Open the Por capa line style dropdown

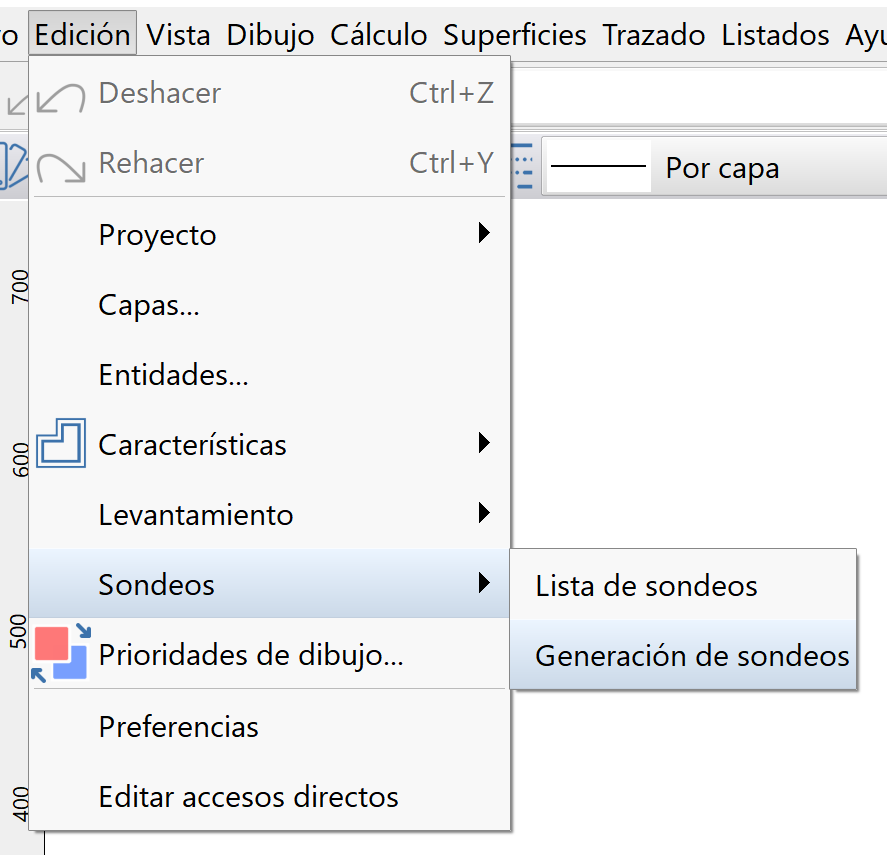click(722, 167)
